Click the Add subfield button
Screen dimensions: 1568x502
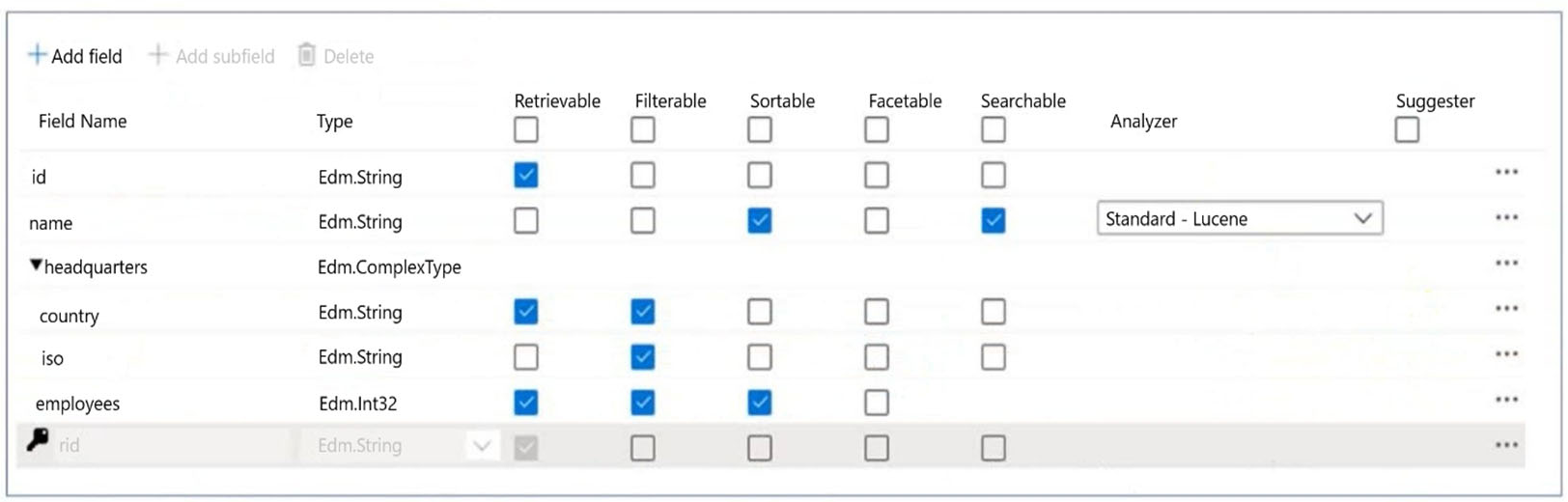coord(211,56)
